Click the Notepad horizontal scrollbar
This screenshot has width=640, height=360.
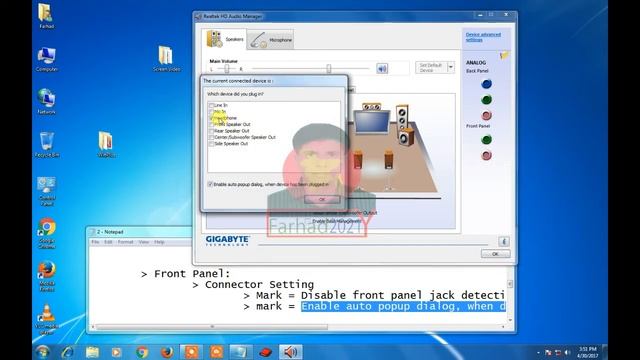point(212,327)
